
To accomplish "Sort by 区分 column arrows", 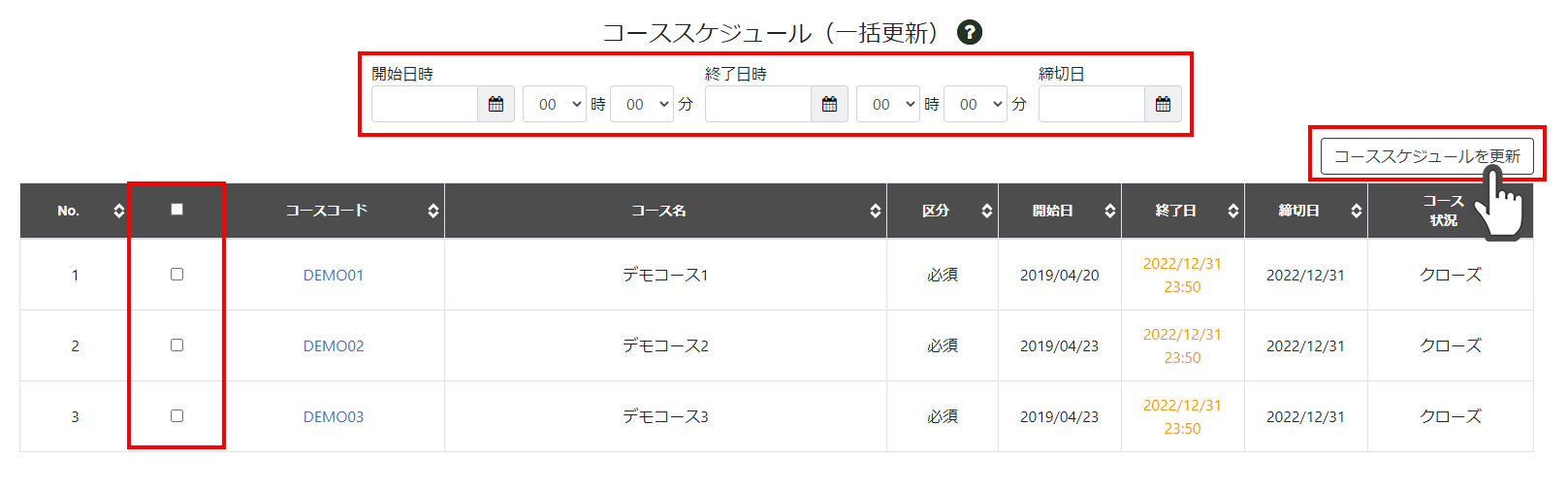I will (x=986, y=211).
